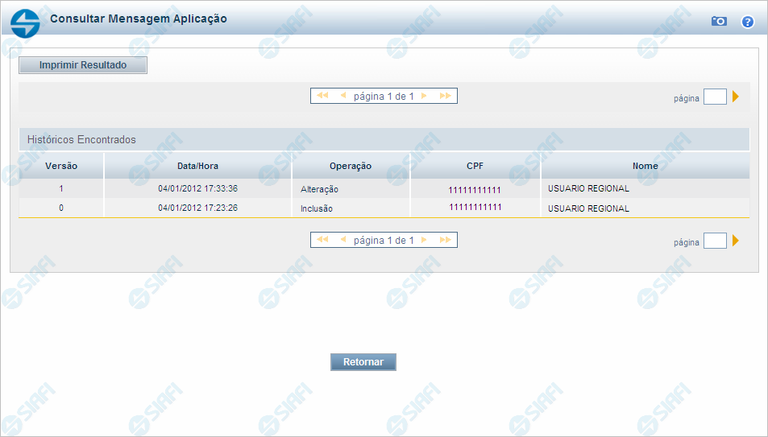Open the CPF link in the Alteração row
This screenshot has width=768, height=437.
pos(475,189)
